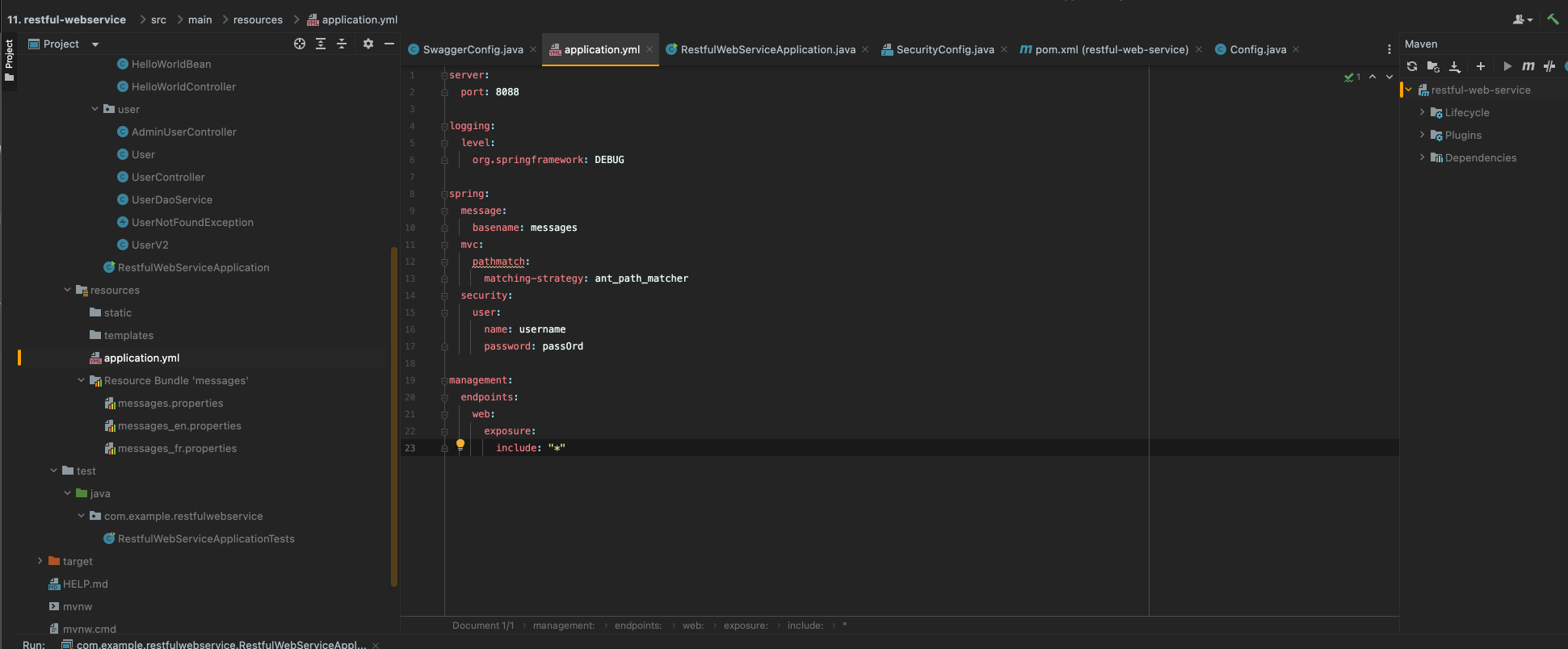
Task: Collapse the resources folder
Action: (67, 289)
